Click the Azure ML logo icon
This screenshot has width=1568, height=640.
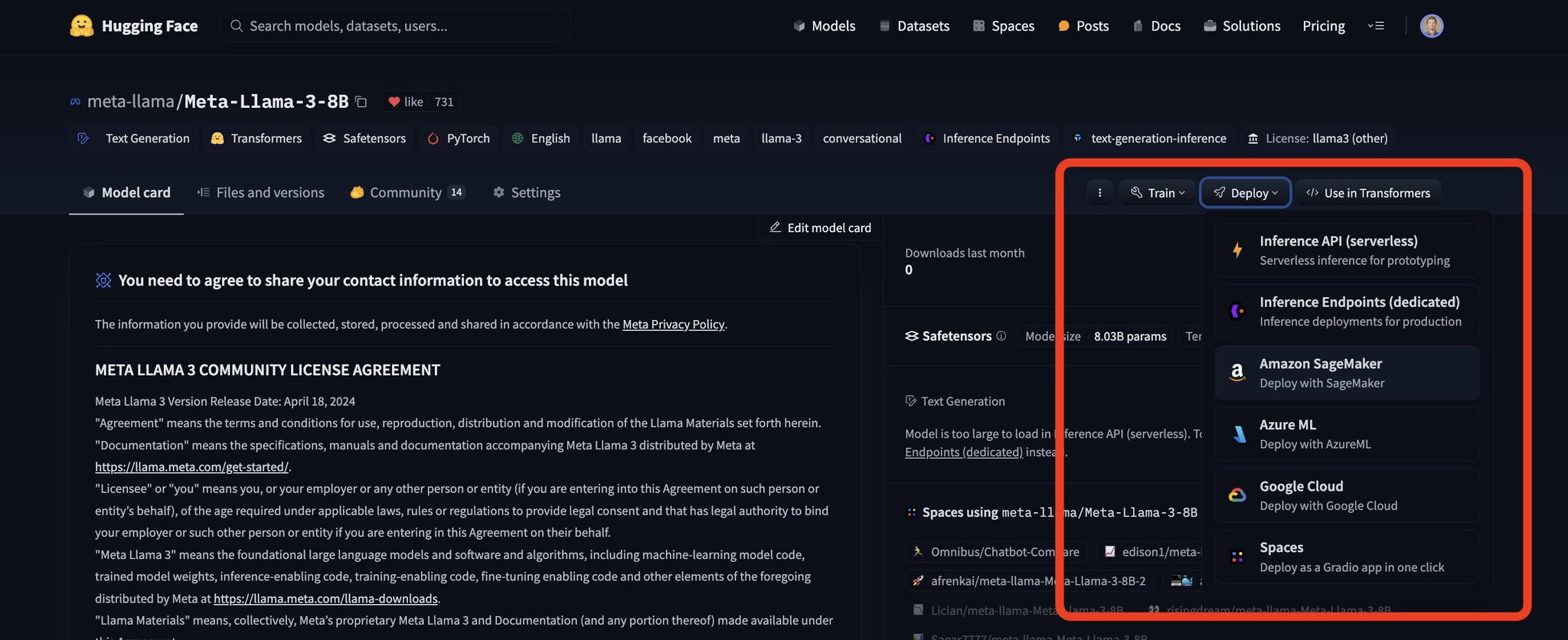click(1238, 434)
